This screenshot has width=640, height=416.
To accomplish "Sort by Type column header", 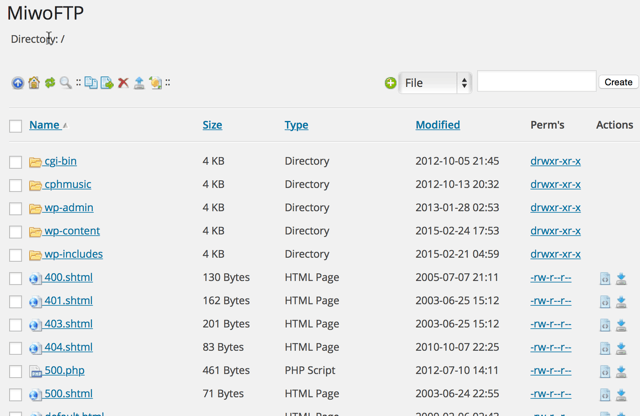I will click(296, 125).
